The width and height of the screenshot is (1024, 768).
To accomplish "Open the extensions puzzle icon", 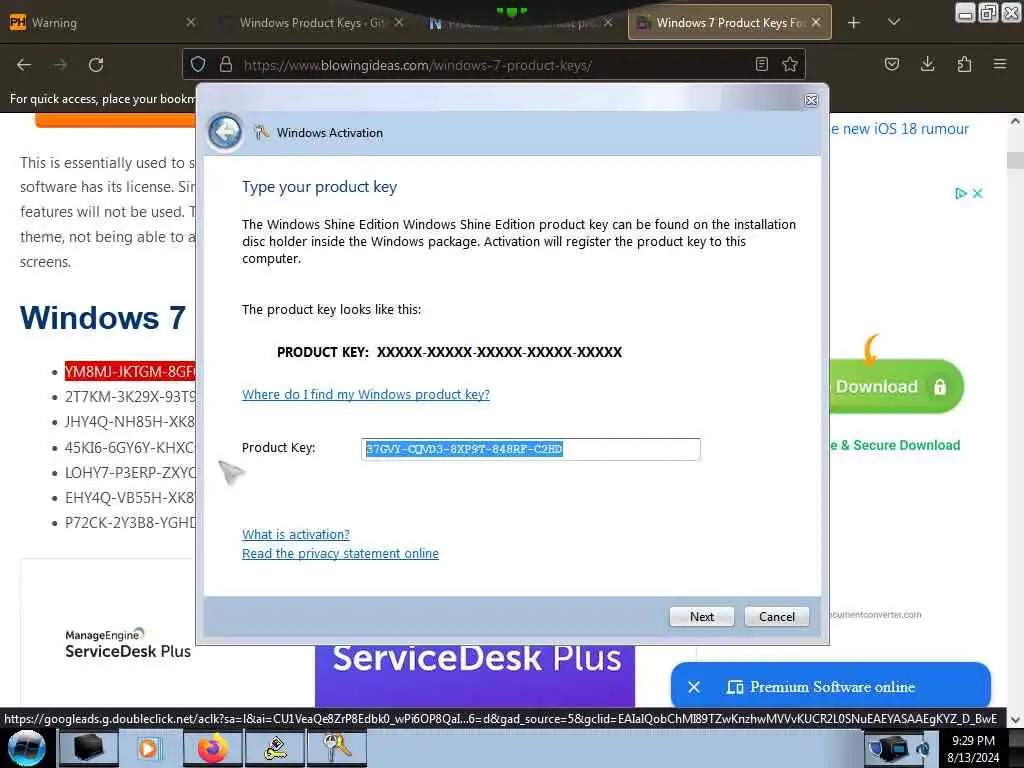I will 964,64.
